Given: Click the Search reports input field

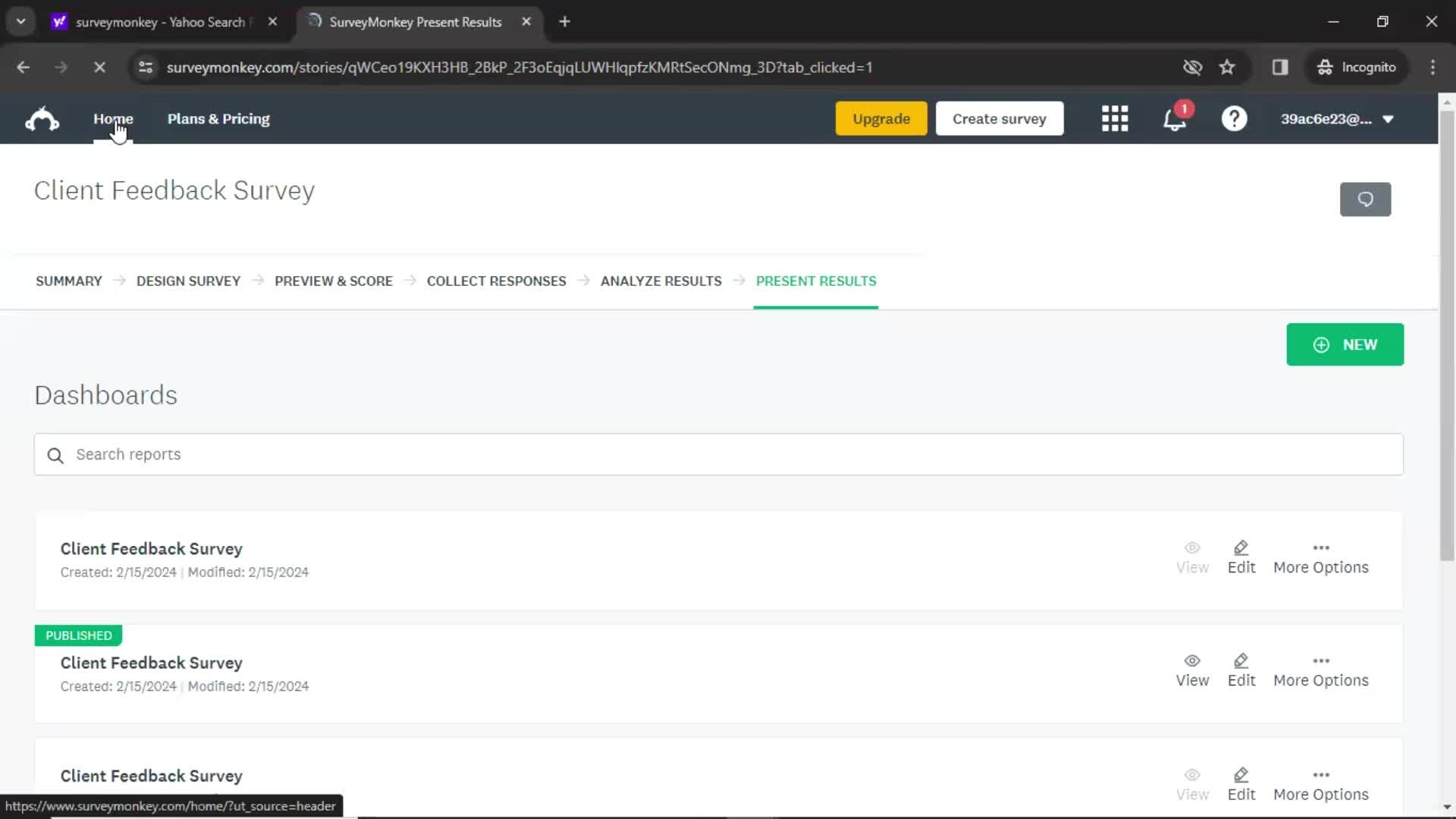Looking at the screenshot, I should [x=720, y=455].
